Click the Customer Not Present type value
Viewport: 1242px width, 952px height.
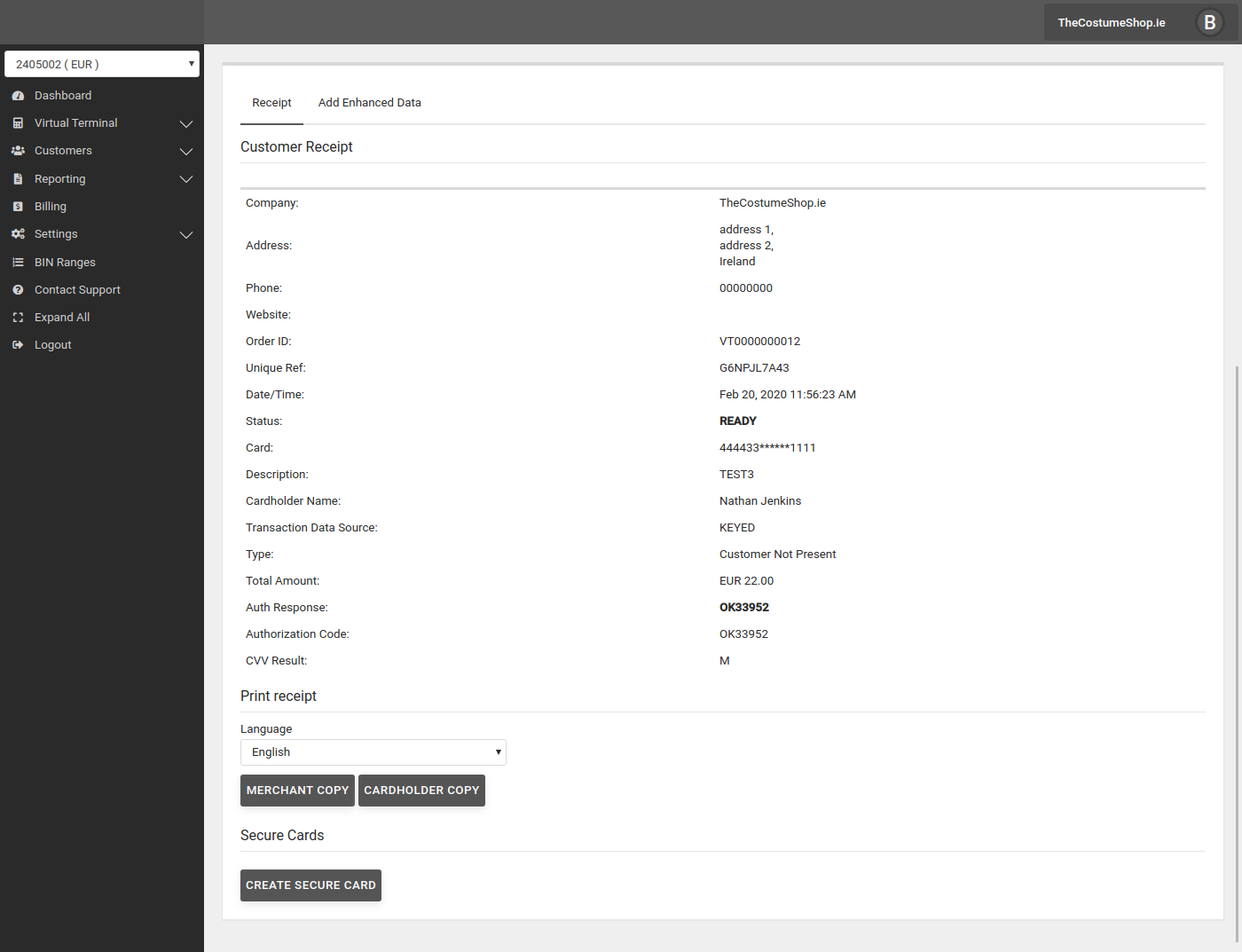(x=778, y=555)
